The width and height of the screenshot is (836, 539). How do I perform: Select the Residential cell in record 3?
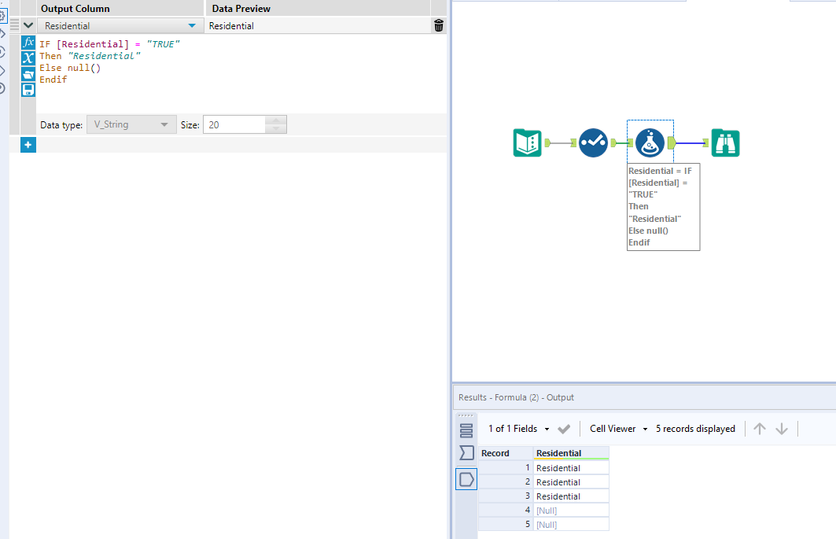point(571,496)
